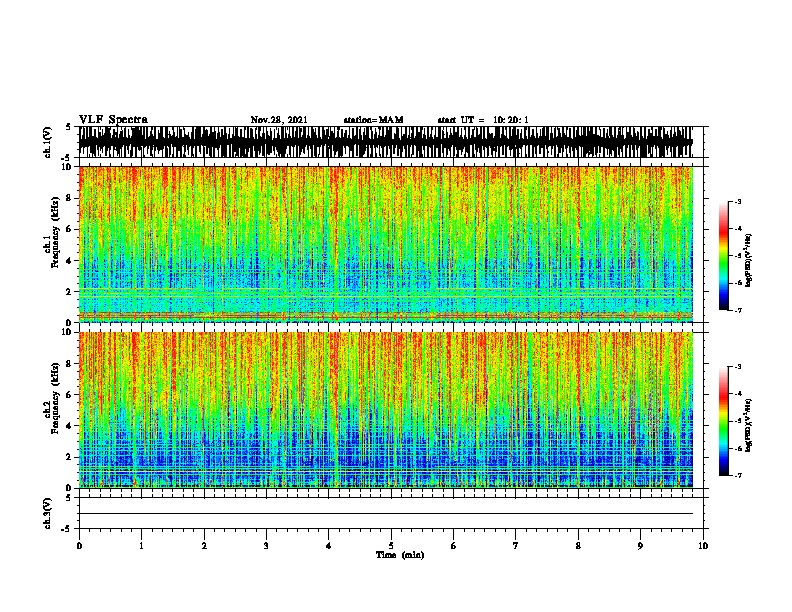Click time-axis tick label "6"

tap(454, 546)
